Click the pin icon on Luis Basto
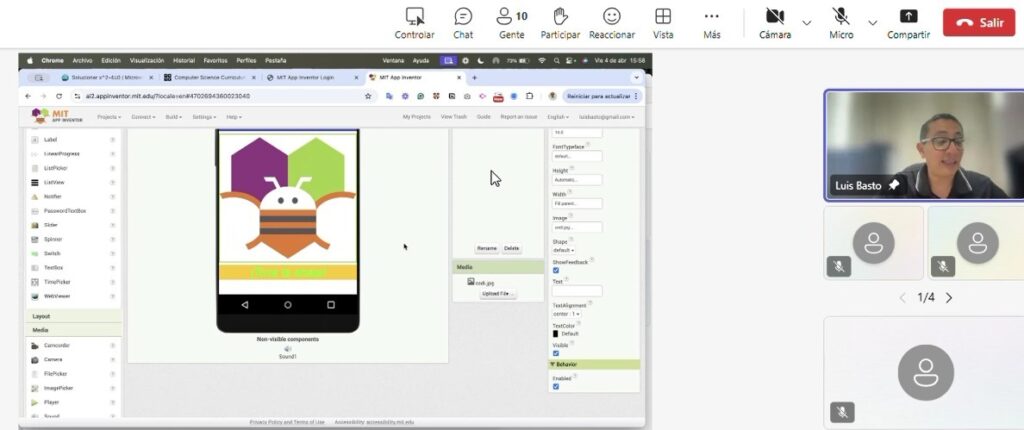 [893, 186]
